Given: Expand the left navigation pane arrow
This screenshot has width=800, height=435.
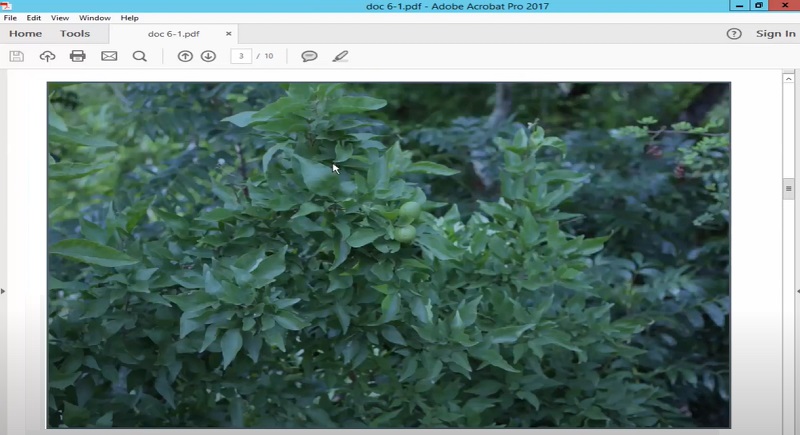Looking at the screenshot, I should coord(3,291).
